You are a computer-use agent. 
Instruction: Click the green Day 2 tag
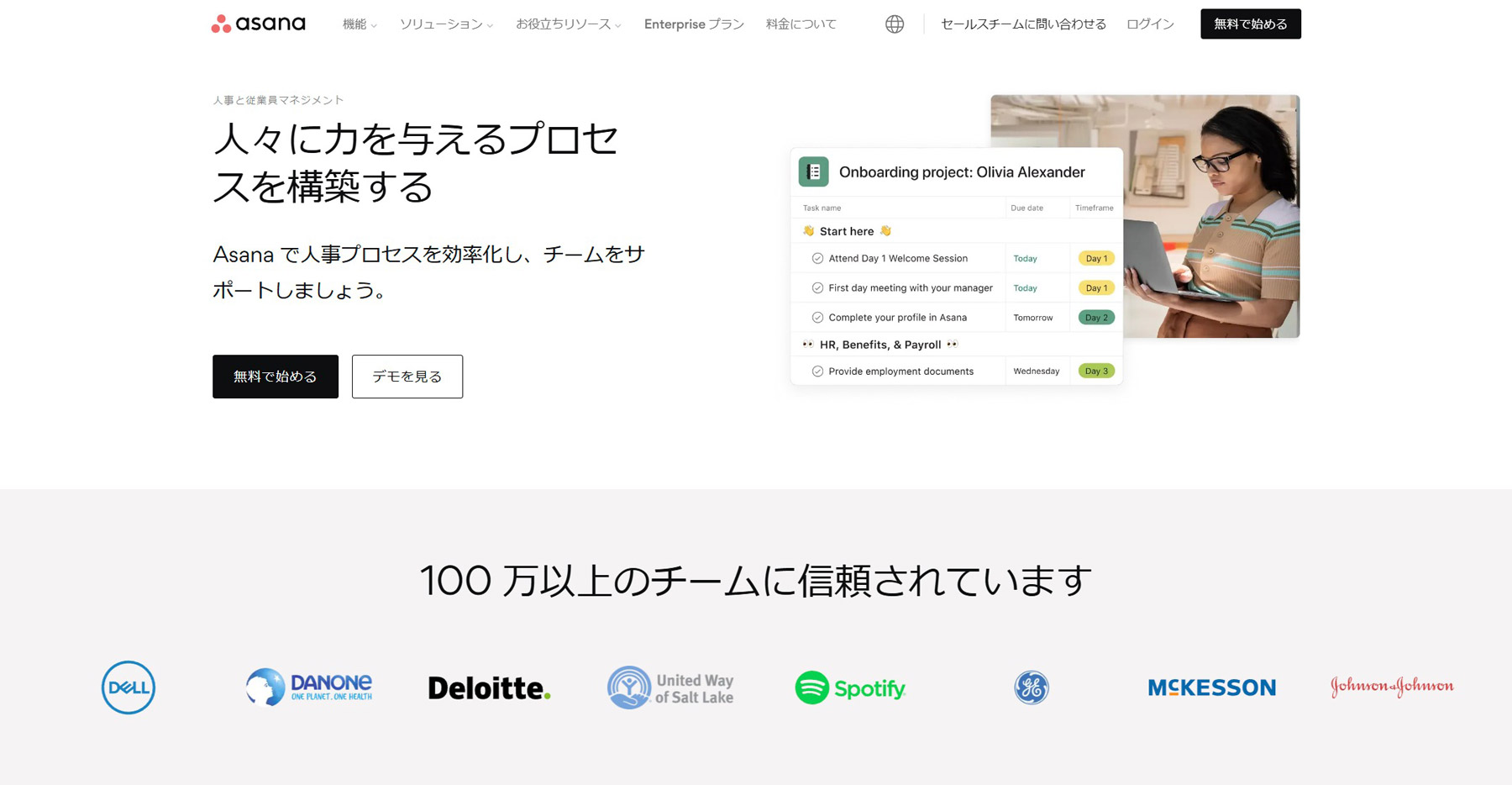pyautogui.click(x=1096, y=318)
